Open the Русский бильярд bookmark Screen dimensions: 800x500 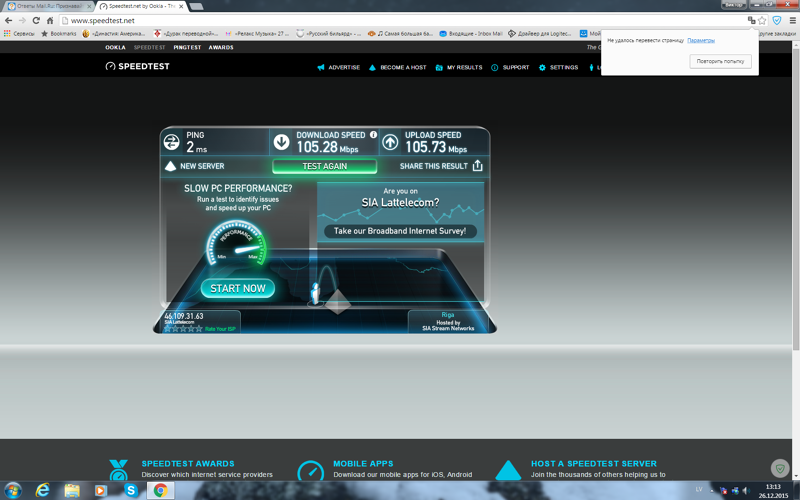click(328, 34)
